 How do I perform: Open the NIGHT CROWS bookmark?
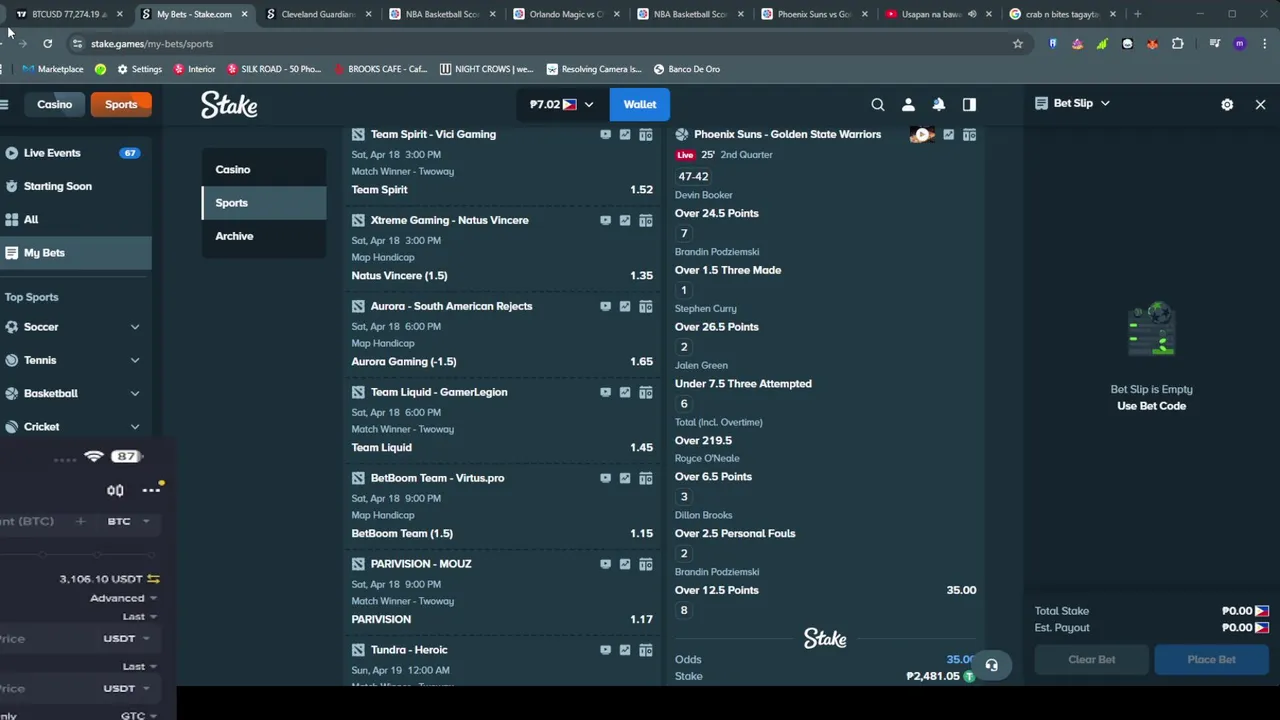487,69
